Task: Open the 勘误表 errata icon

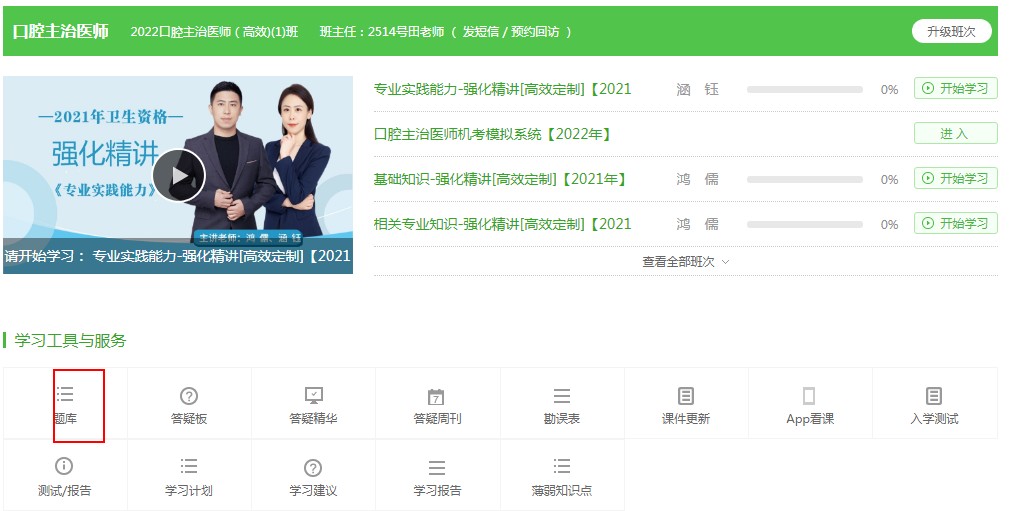Action: 561,397
